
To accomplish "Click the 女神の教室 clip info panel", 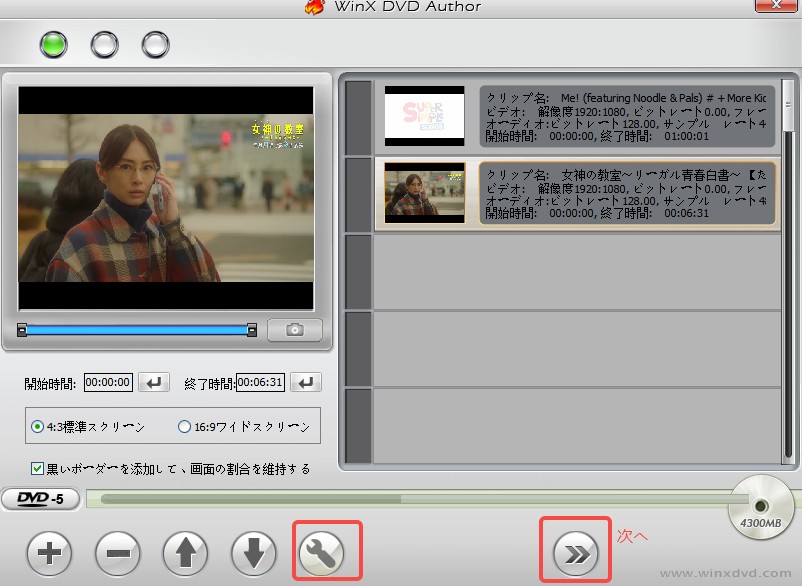I will click(x=627, y=193).
